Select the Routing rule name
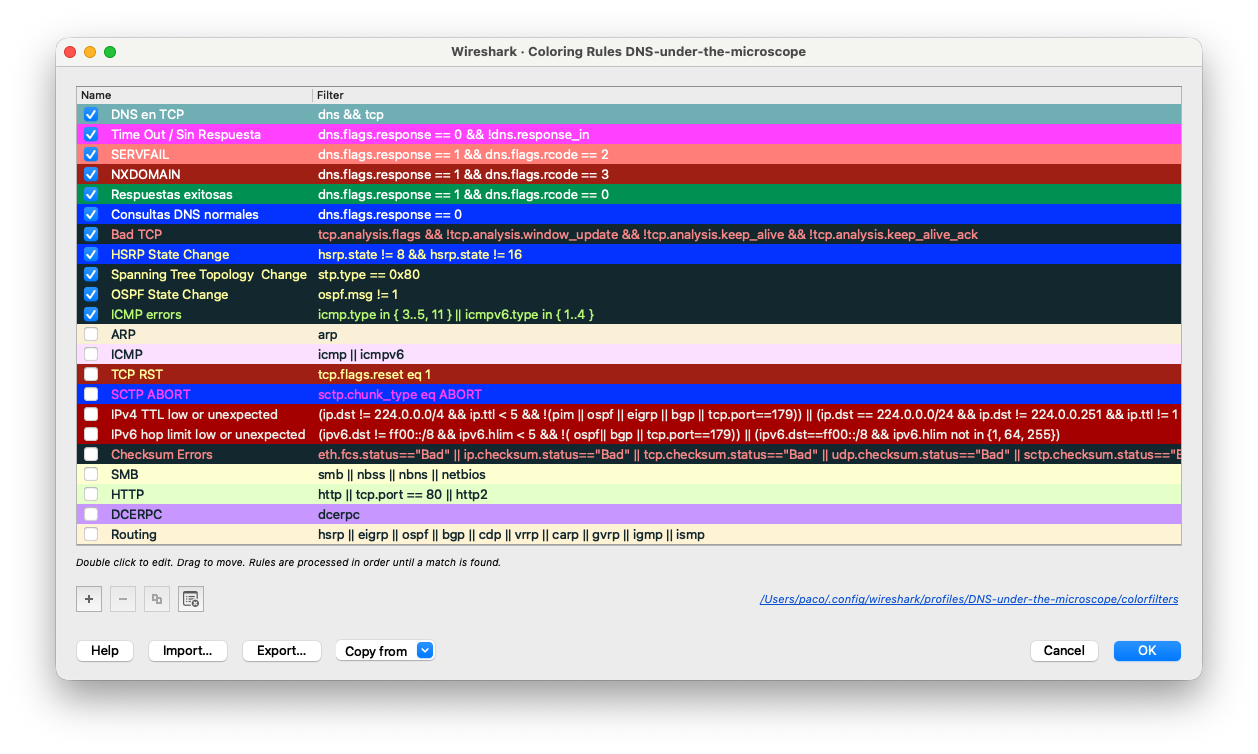Viewport: 1258px width, 754px height. point(134,535)
